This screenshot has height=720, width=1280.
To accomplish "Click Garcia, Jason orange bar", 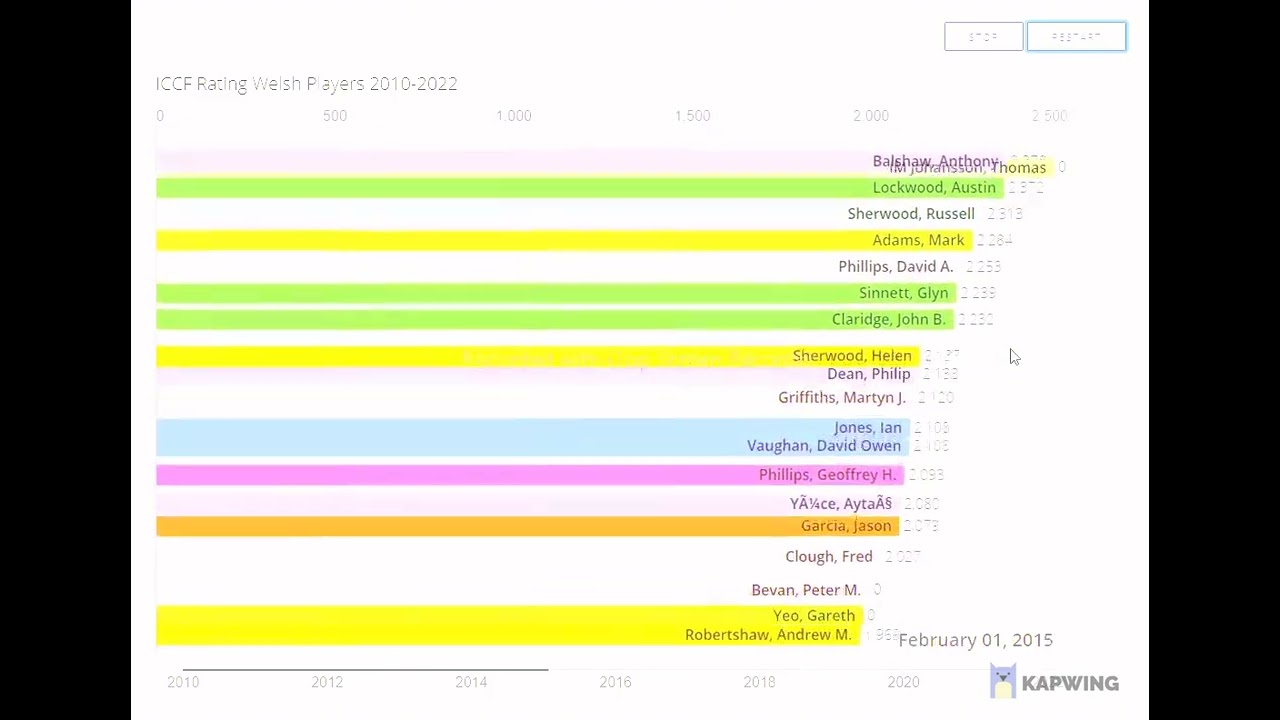I will (x=527, y=526).
